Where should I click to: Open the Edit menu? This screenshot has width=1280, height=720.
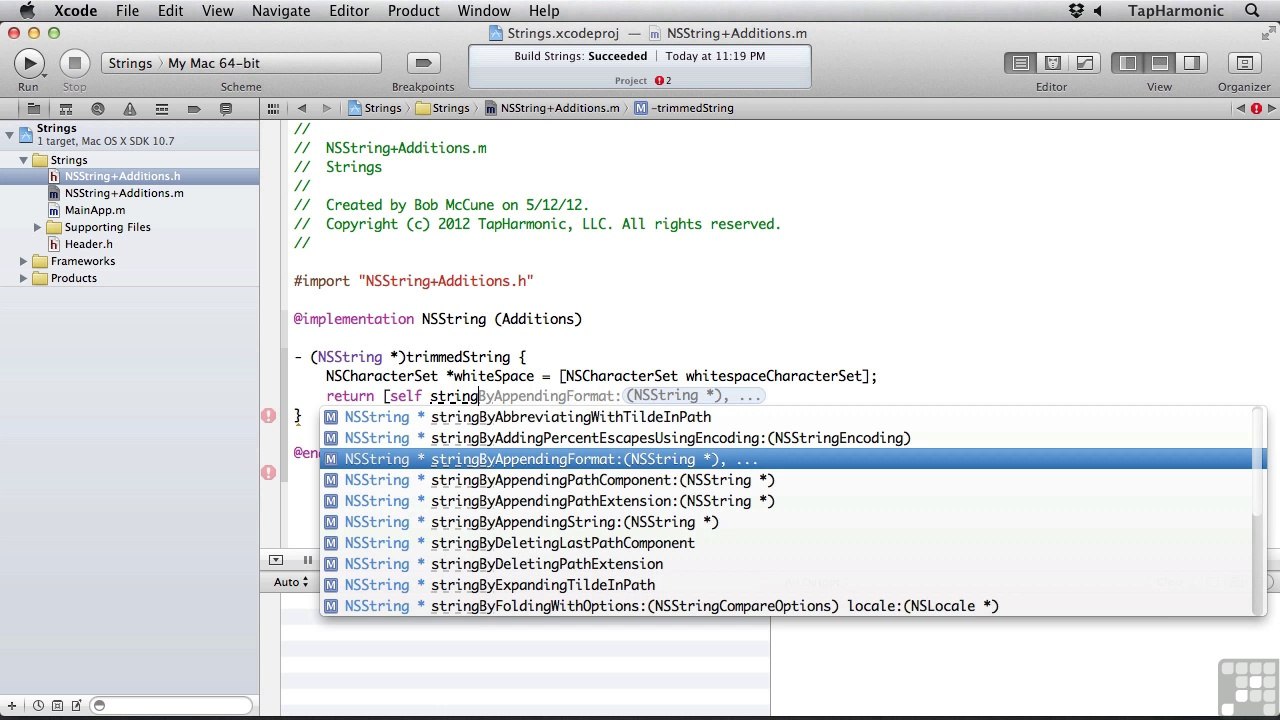tap(170, 11)
